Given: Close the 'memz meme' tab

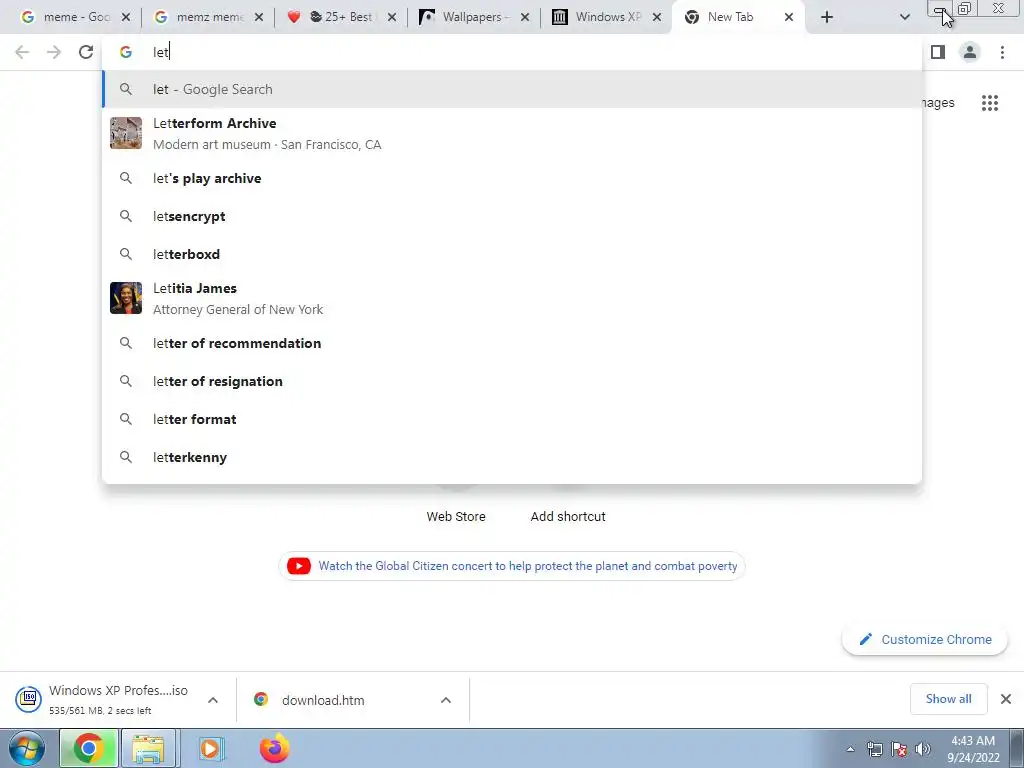Looking at the screenshot, I should 259,18.
